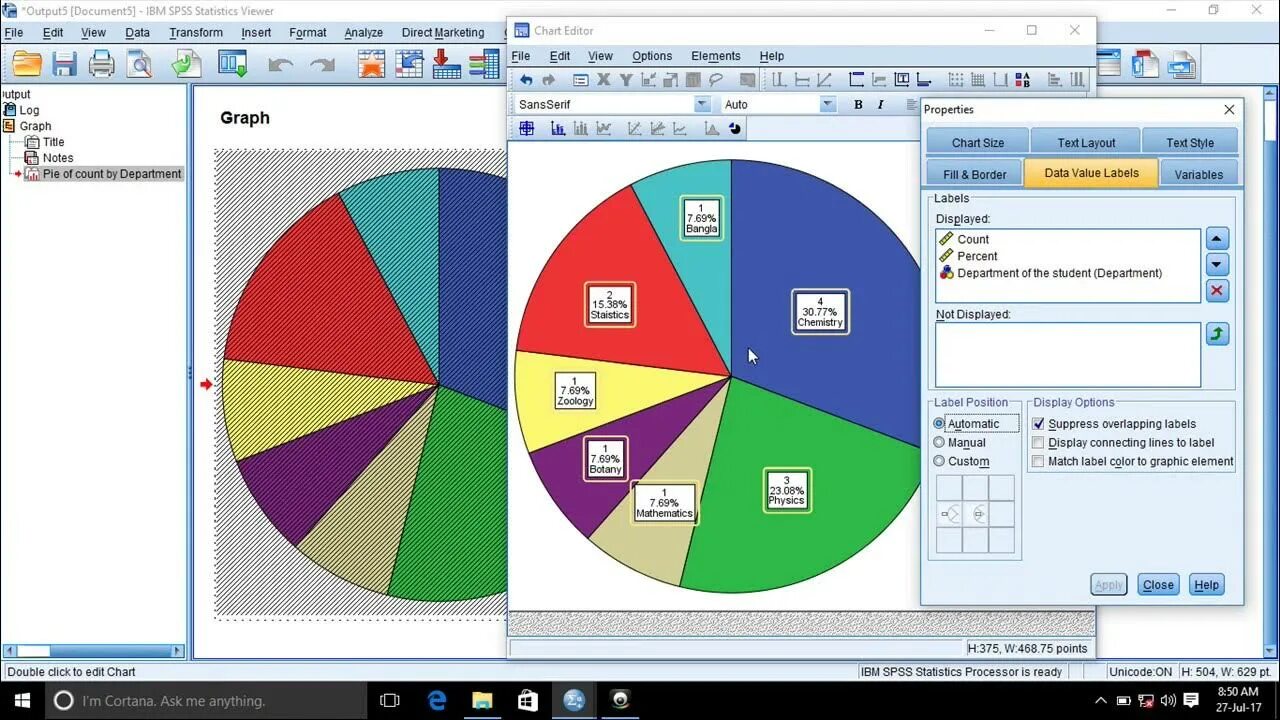Open Options menu in Chart Editor
The height and width of the screenshot is (720, 1280).
[x=652, y=56]
